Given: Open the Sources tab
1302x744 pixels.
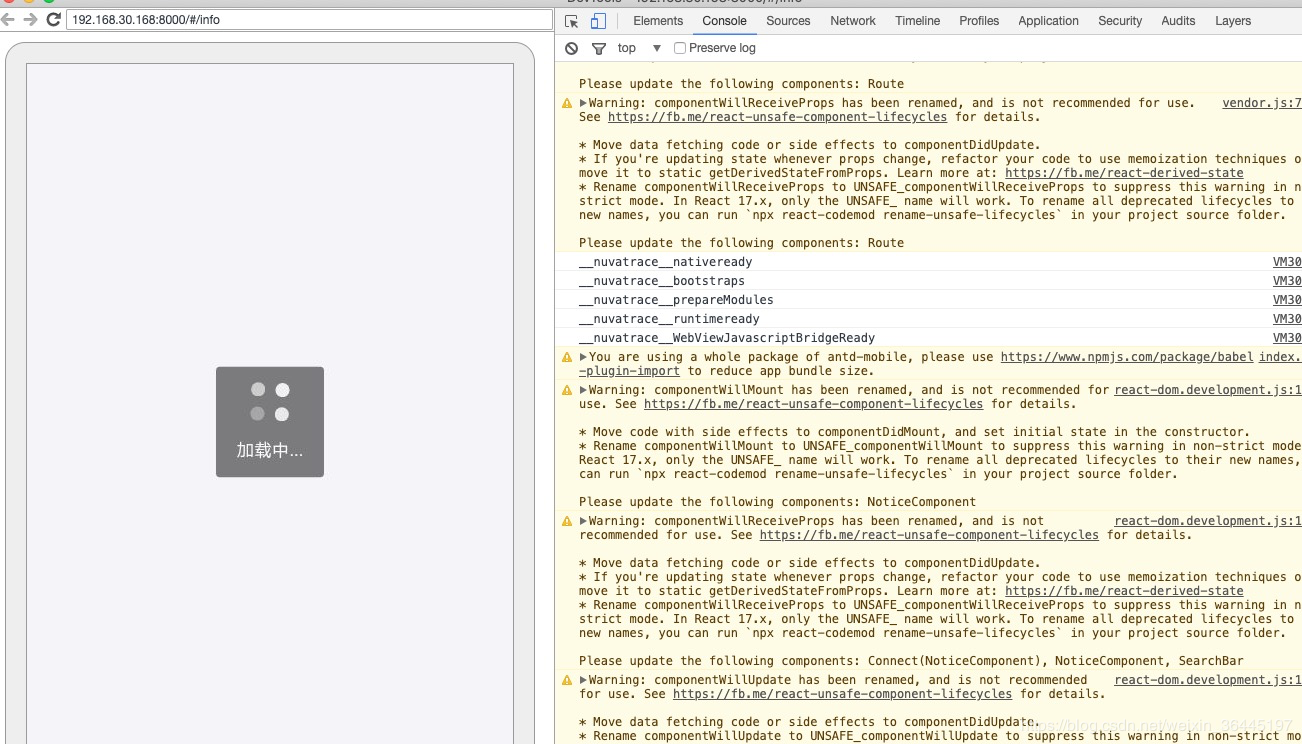Looking at the screenshot, I should 788,21.
